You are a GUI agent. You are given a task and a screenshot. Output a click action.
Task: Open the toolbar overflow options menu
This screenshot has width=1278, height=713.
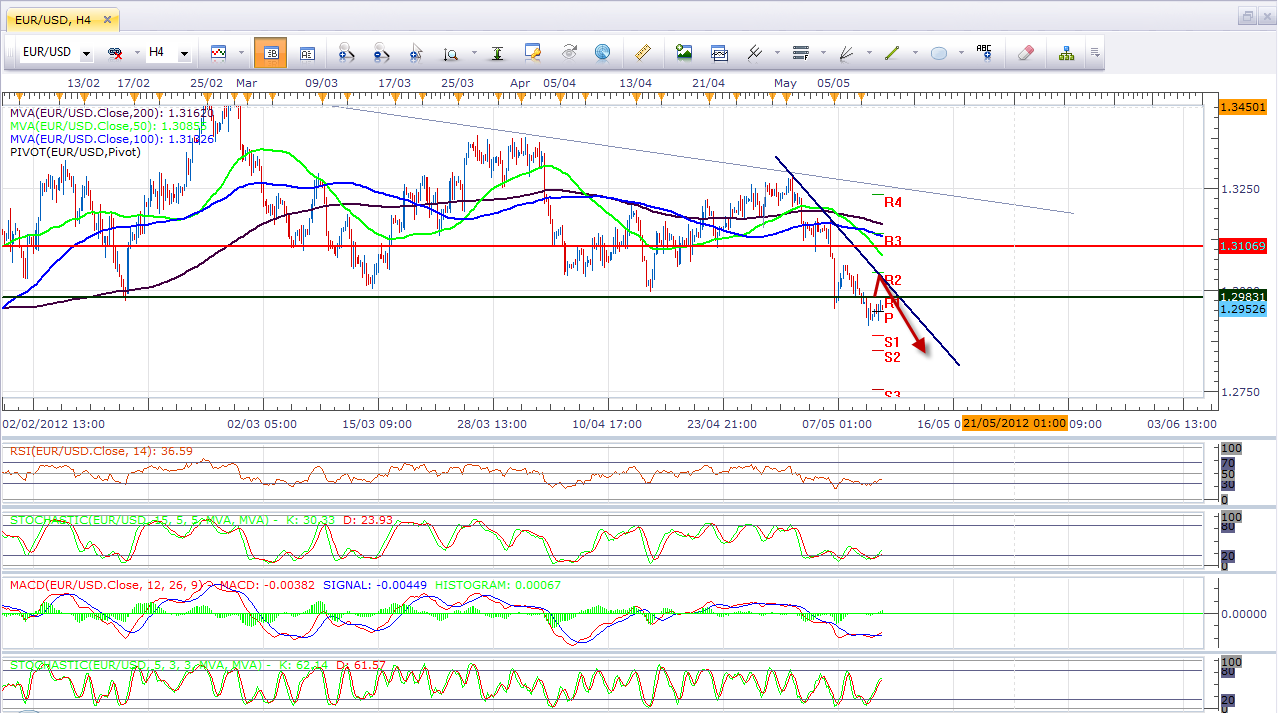[1095, 53]
